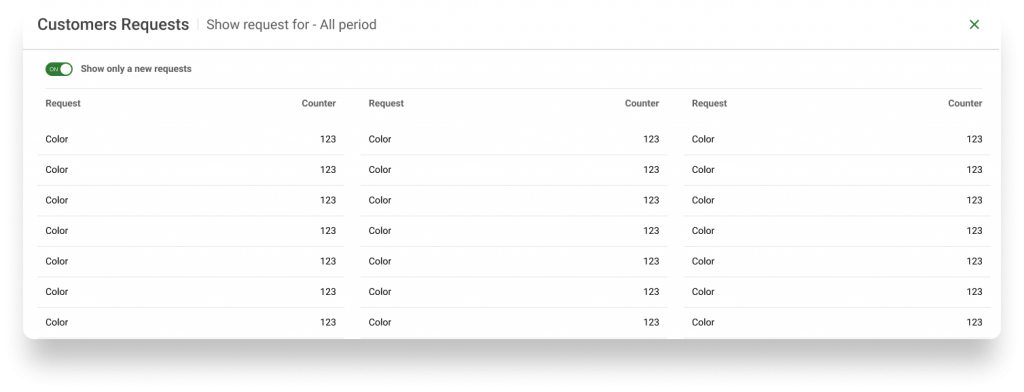1024x392 pixels.
Task: Click Counter header in the right table
Action: click(x=965, y=103)
